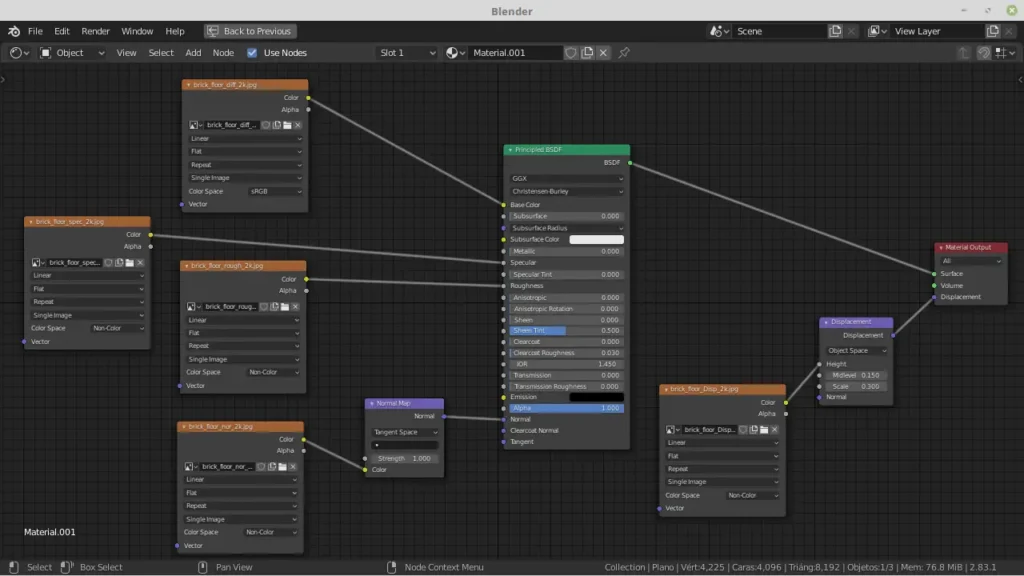Toggle node snapping in the header
The width and height of the screenshot is (1024, 576).
984,53
